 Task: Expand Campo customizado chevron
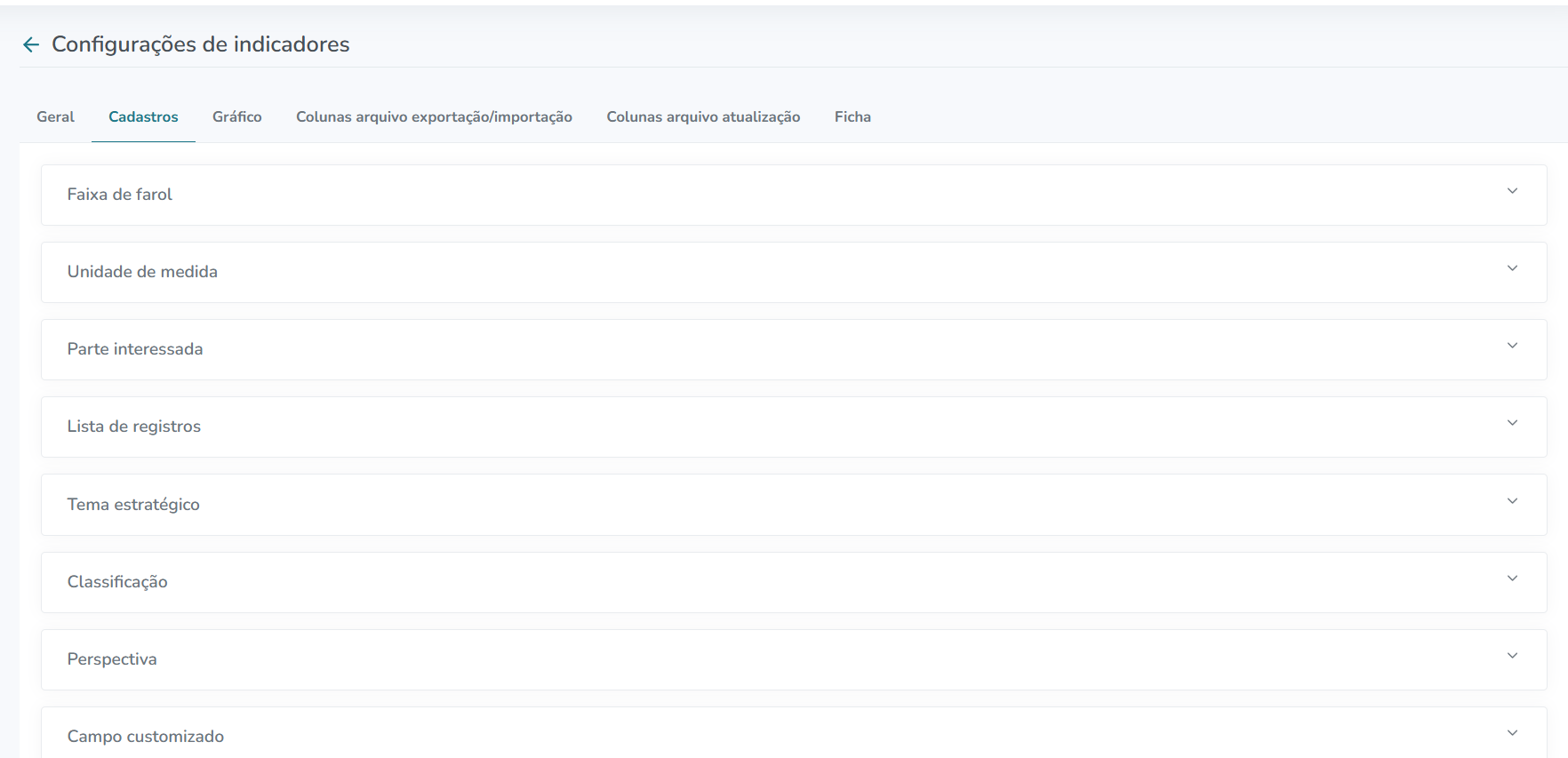[1512, 733]
